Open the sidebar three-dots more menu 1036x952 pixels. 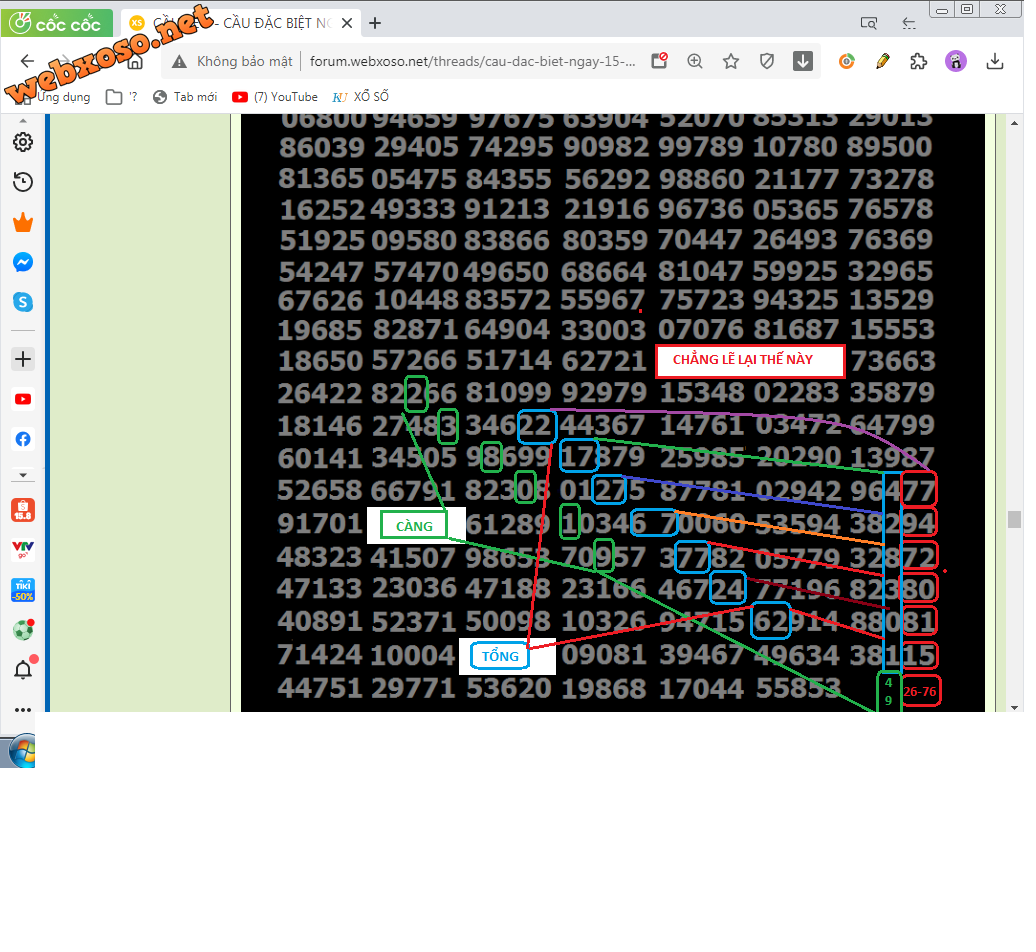tap(23, 710)
